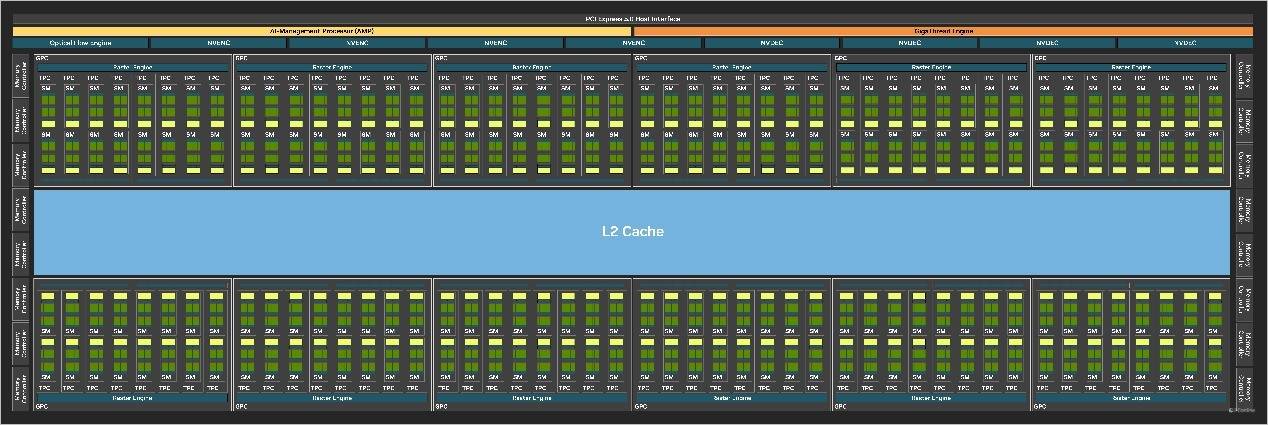Image resolution: width=1268 pixels, height=425 pixels.
Task: Select Raster Engine of bottom-left GPC
Action: [132, 397]
